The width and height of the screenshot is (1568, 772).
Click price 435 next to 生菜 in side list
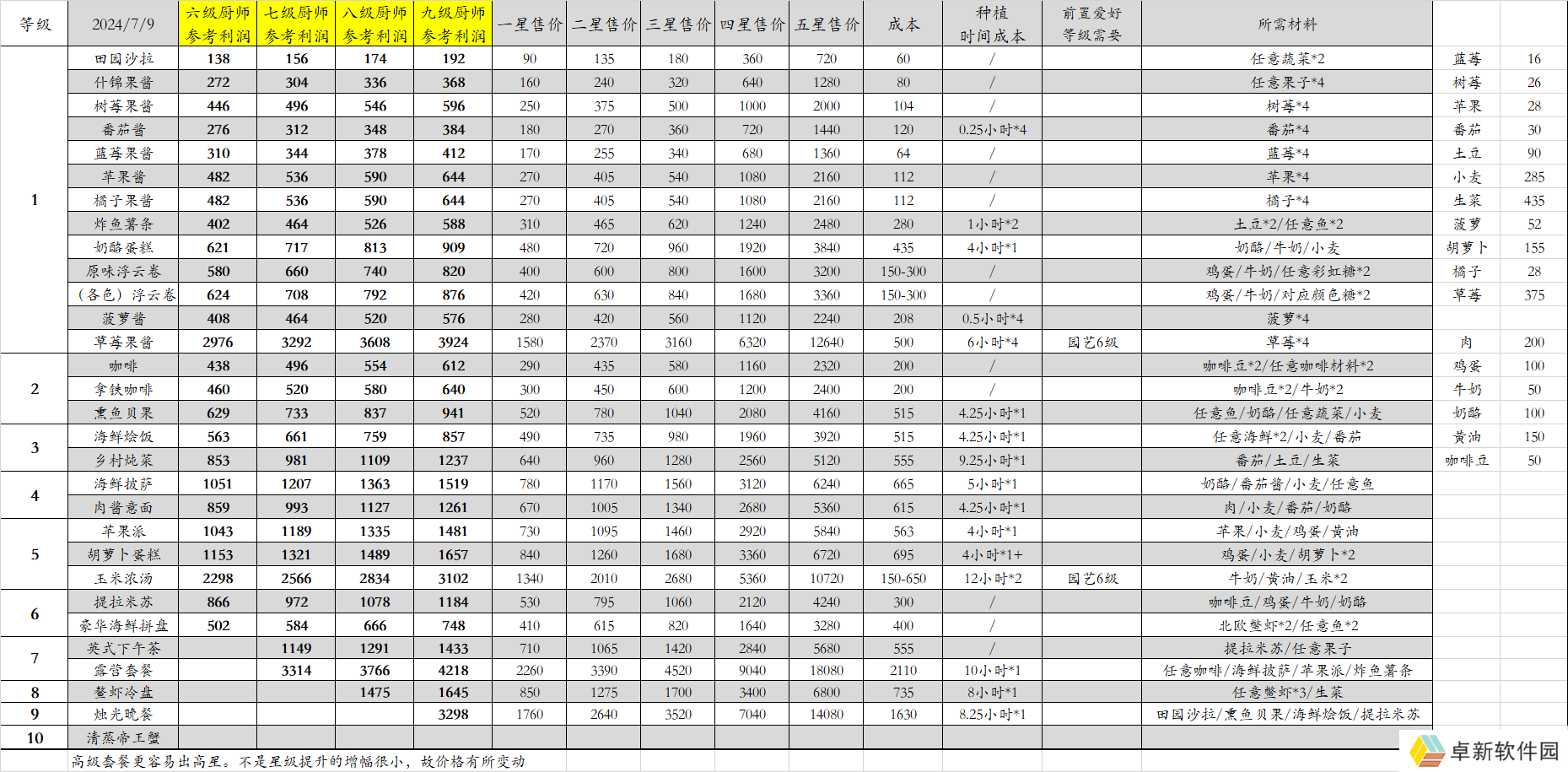1533,200
